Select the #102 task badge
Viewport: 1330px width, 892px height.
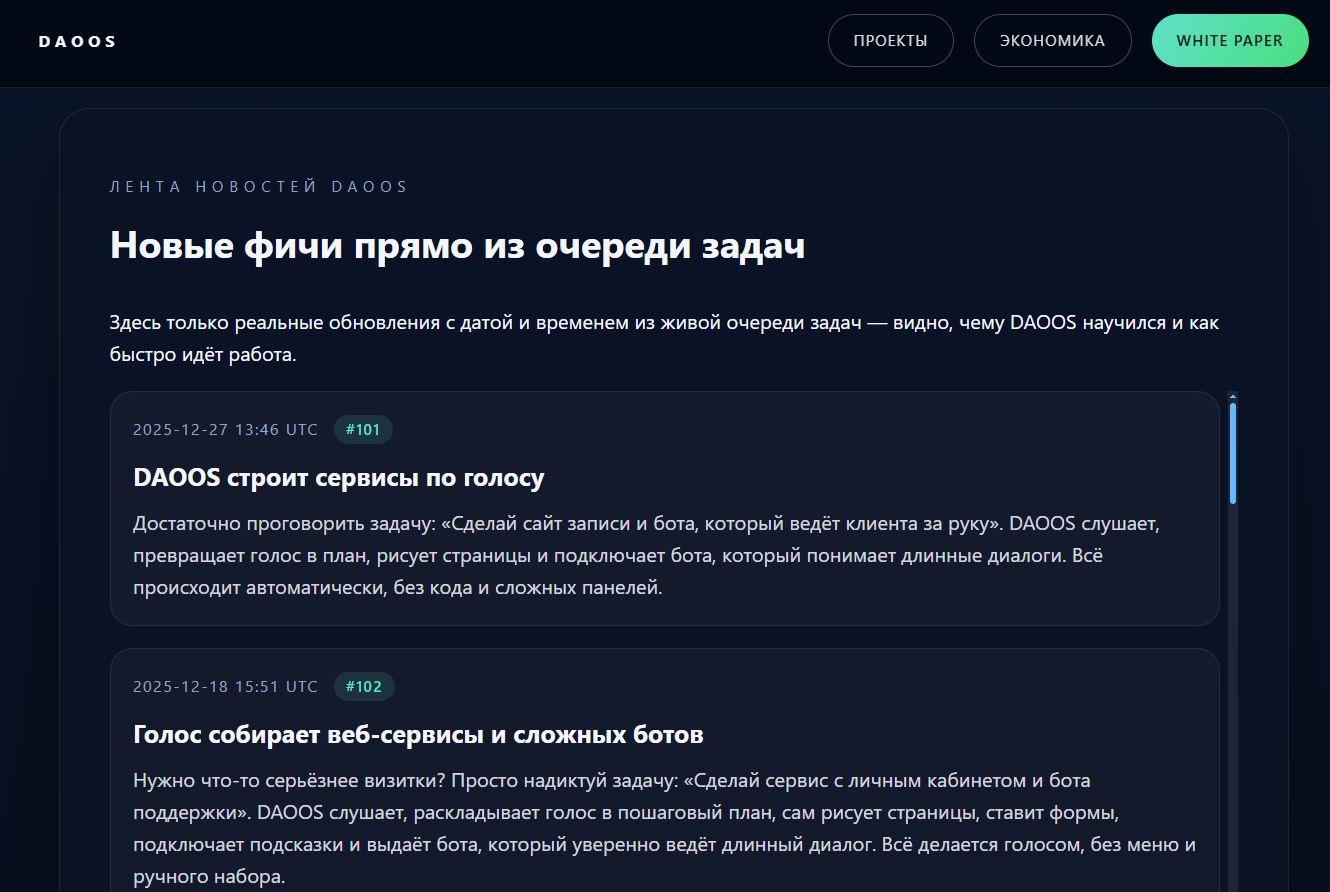(x=364, y=687)
